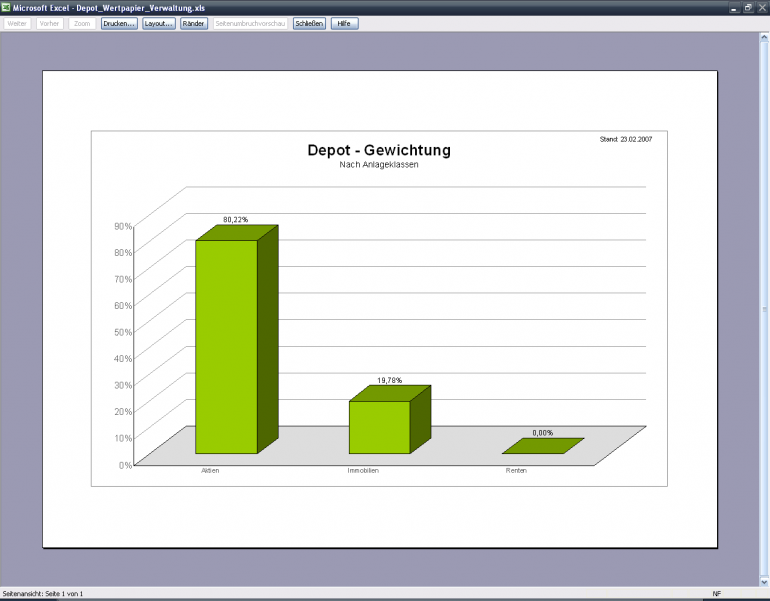This screenshot has width=770, height=601.
Task: Click the flat Renten bar
Action: tap(543, 446)
